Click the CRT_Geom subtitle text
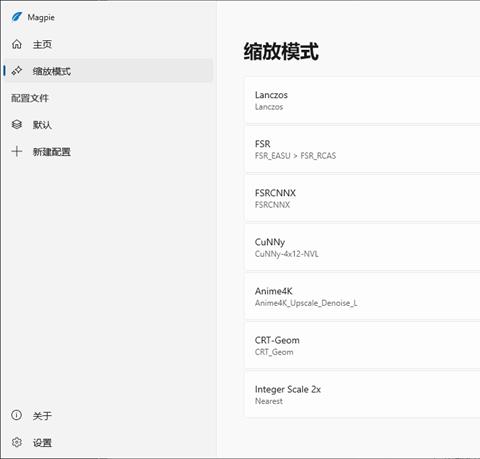Viewport: 480px width, 459px height. tap(274, 352)
